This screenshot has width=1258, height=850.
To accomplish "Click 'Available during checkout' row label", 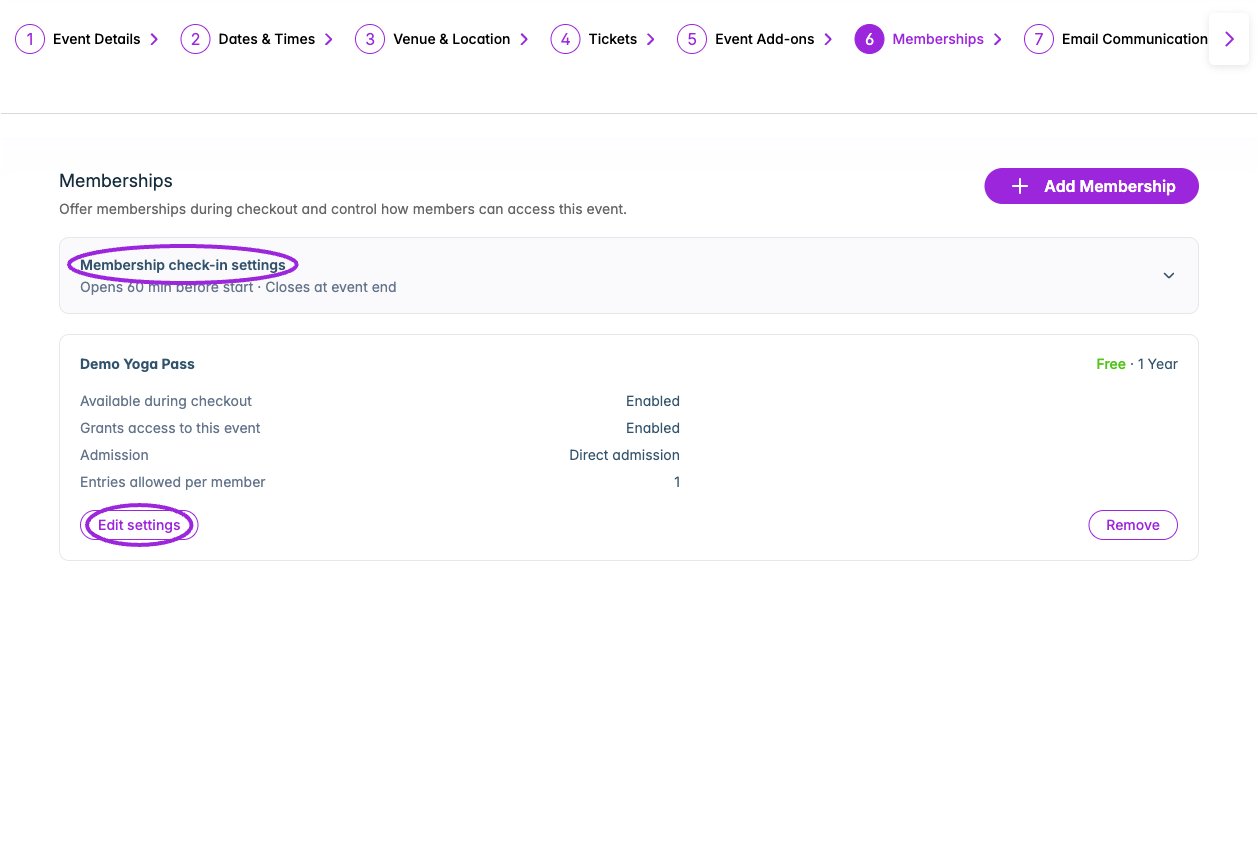I will coord(166,401).
